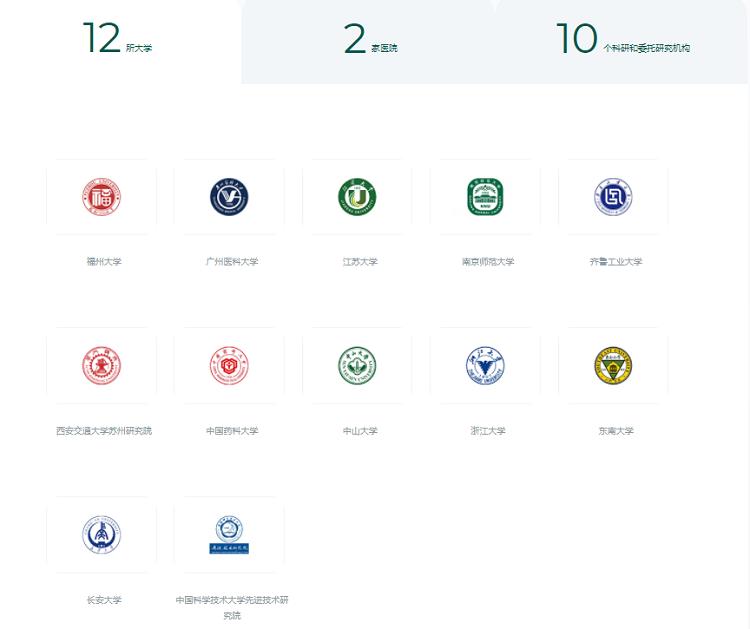The image size is (750, 629).
Task: Click the 广州医科大学 navy logo
Action: tap(229, 197)
